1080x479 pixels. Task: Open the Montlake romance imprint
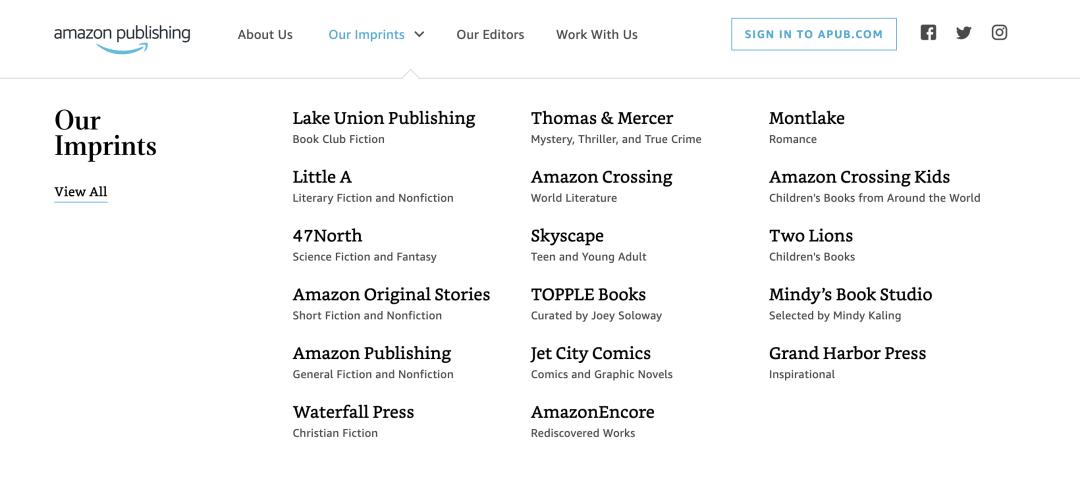coord(807,118)
